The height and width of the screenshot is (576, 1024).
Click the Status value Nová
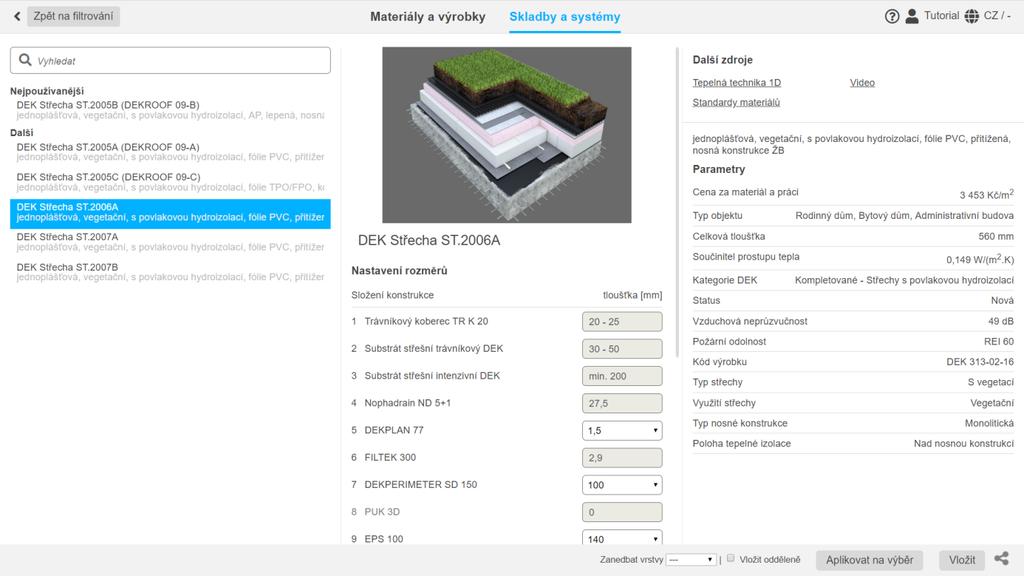pyautogui.click(x=1002, y=300)
